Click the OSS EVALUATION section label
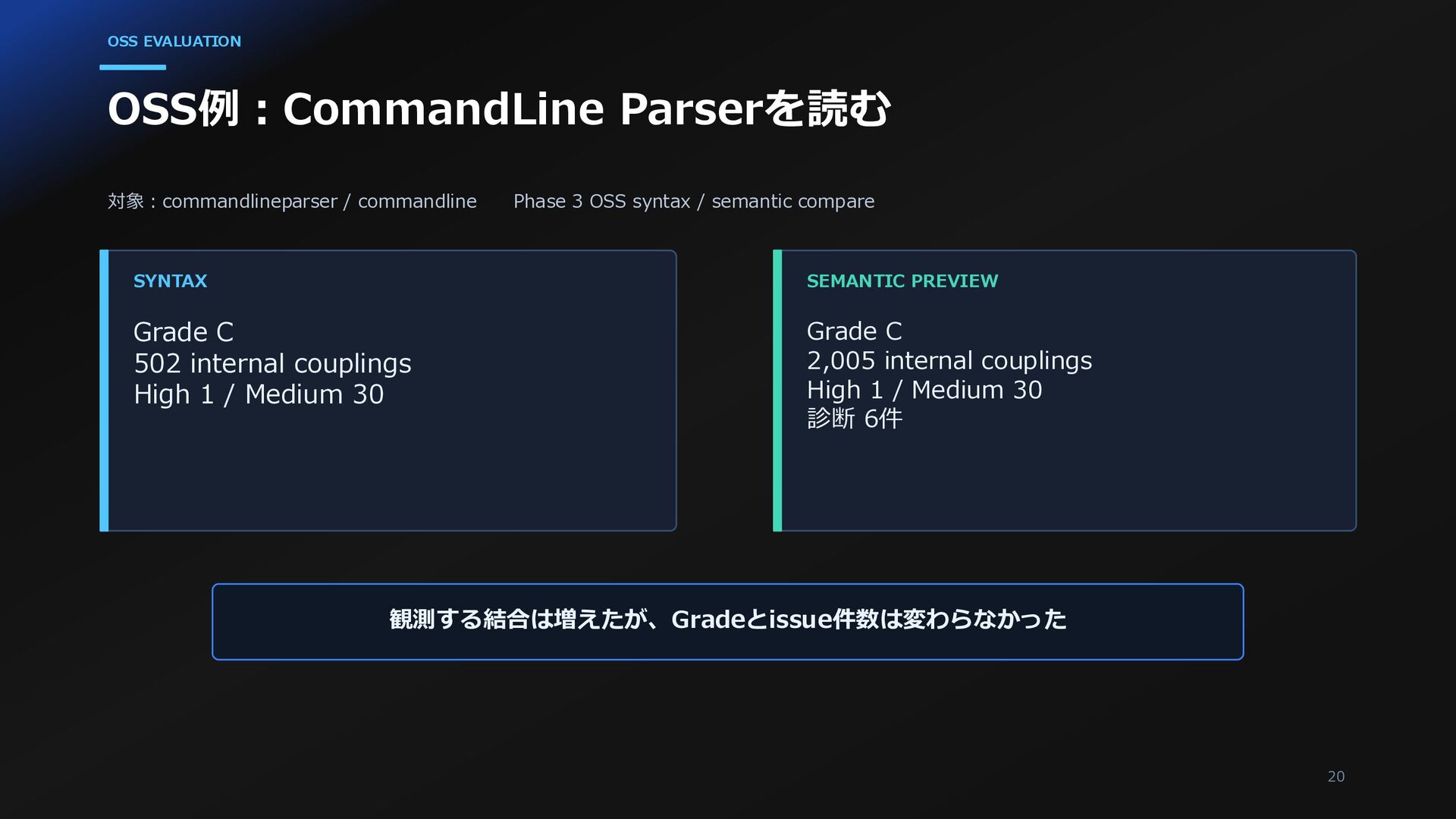The image size is (1456, 819). point(174,42)
